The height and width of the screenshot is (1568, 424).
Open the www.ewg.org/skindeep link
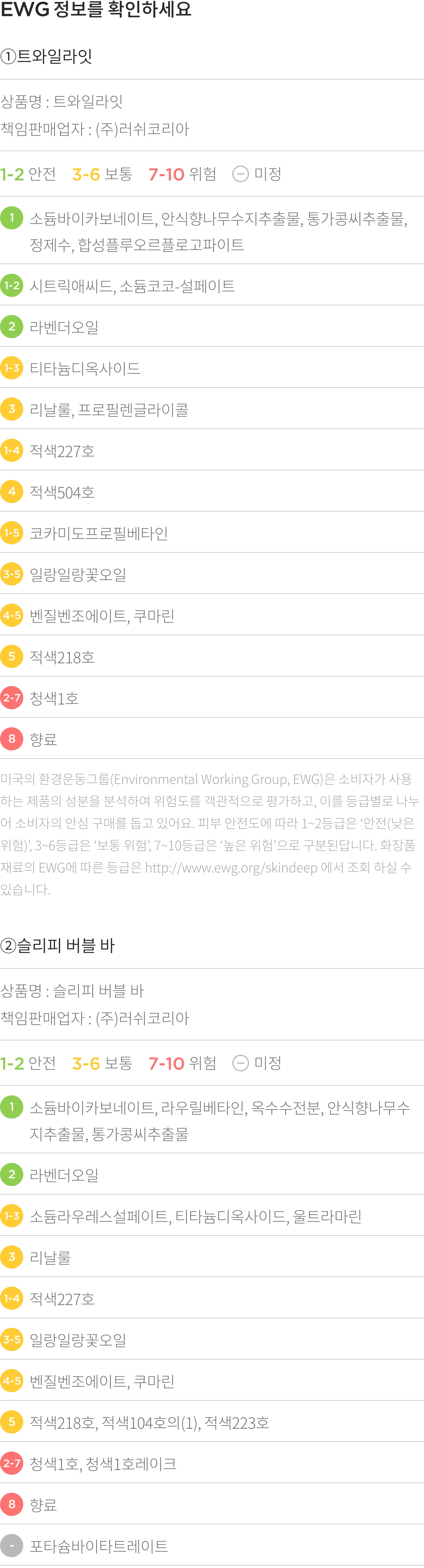point(231,867)
